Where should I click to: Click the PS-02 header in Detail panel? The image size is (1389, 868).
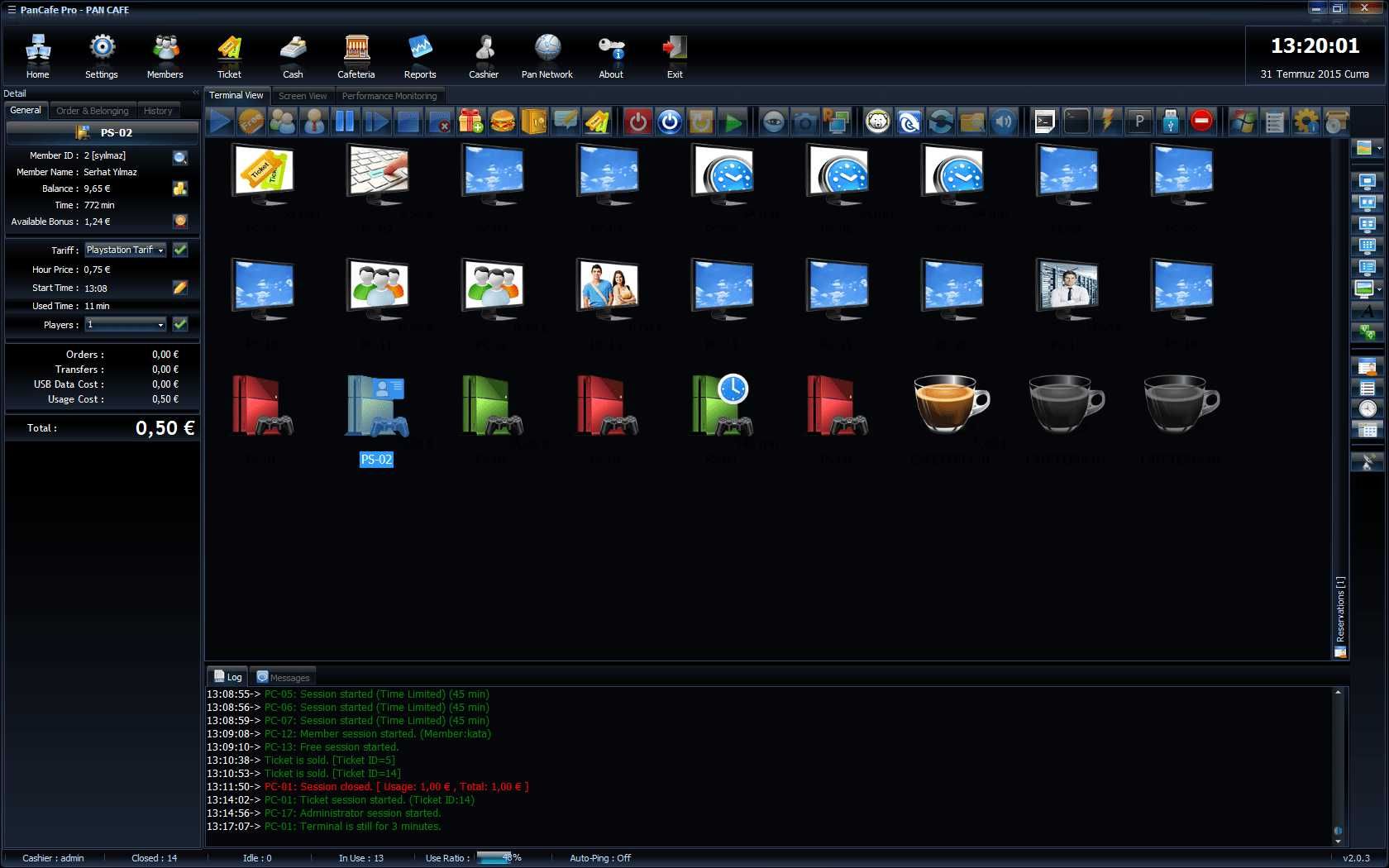(x=103, y=132)
